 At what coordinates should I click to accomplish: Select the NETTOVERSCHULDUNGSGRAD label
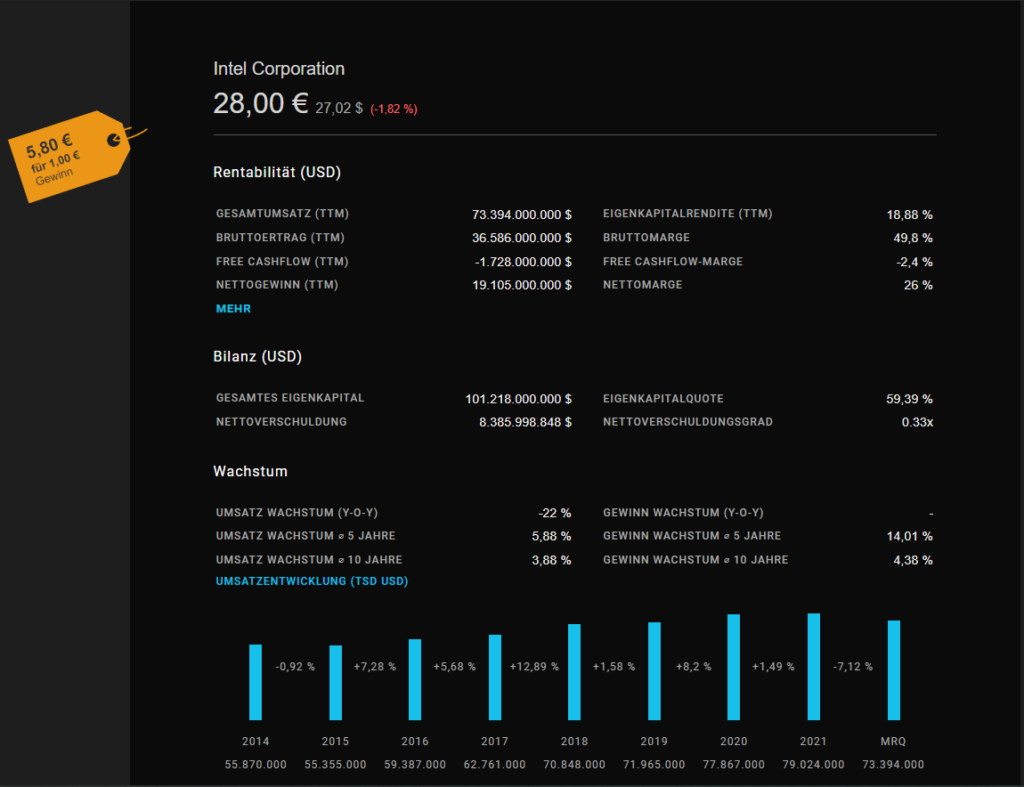(x=688, y=422)
